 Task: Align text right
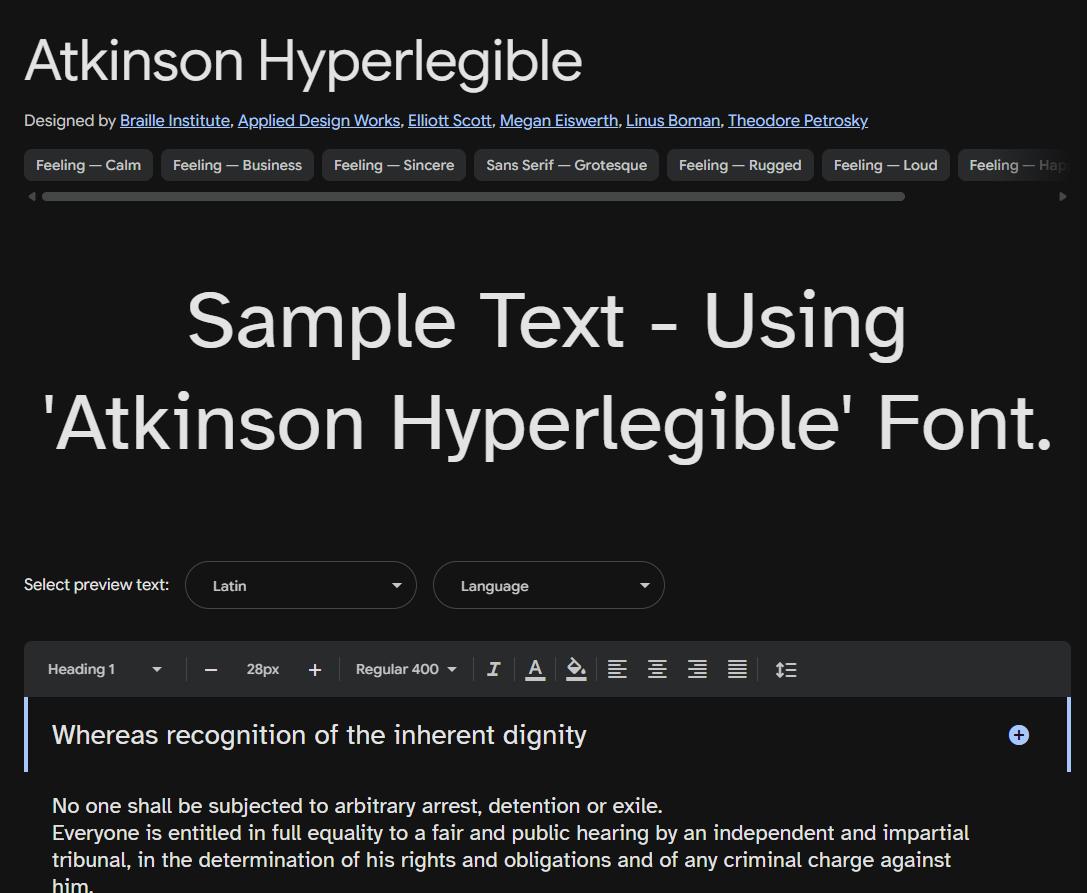click(697, 669)
